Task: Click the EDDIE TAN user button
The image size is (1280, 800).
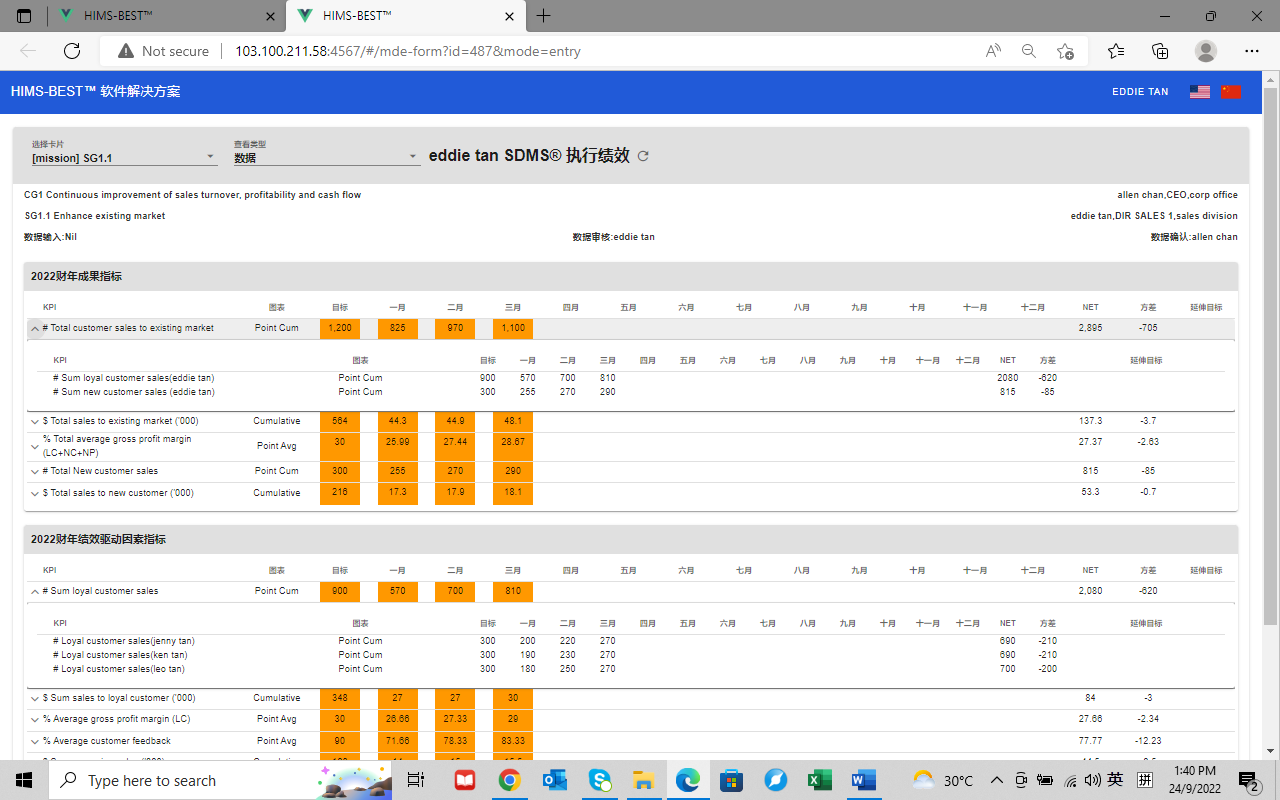Action: (1140, 92)
